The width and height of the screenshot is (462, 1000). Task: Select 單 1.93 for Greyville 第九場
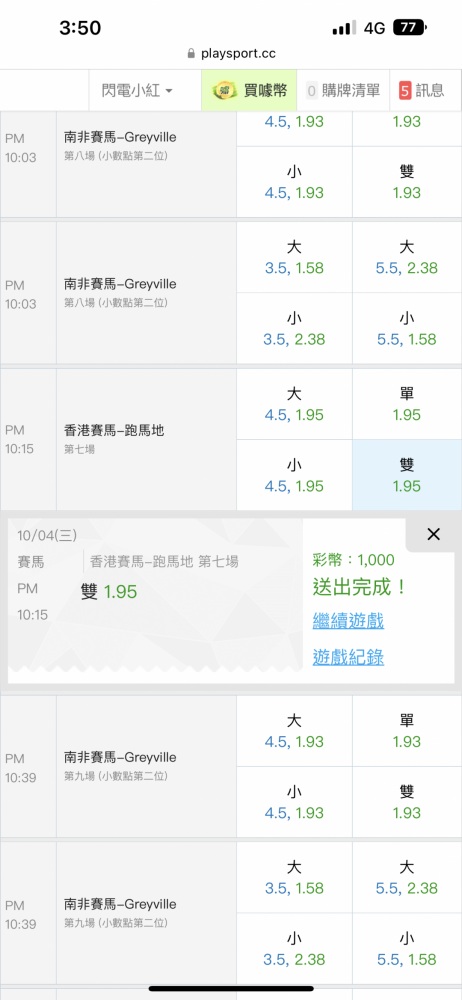point(407,731)
